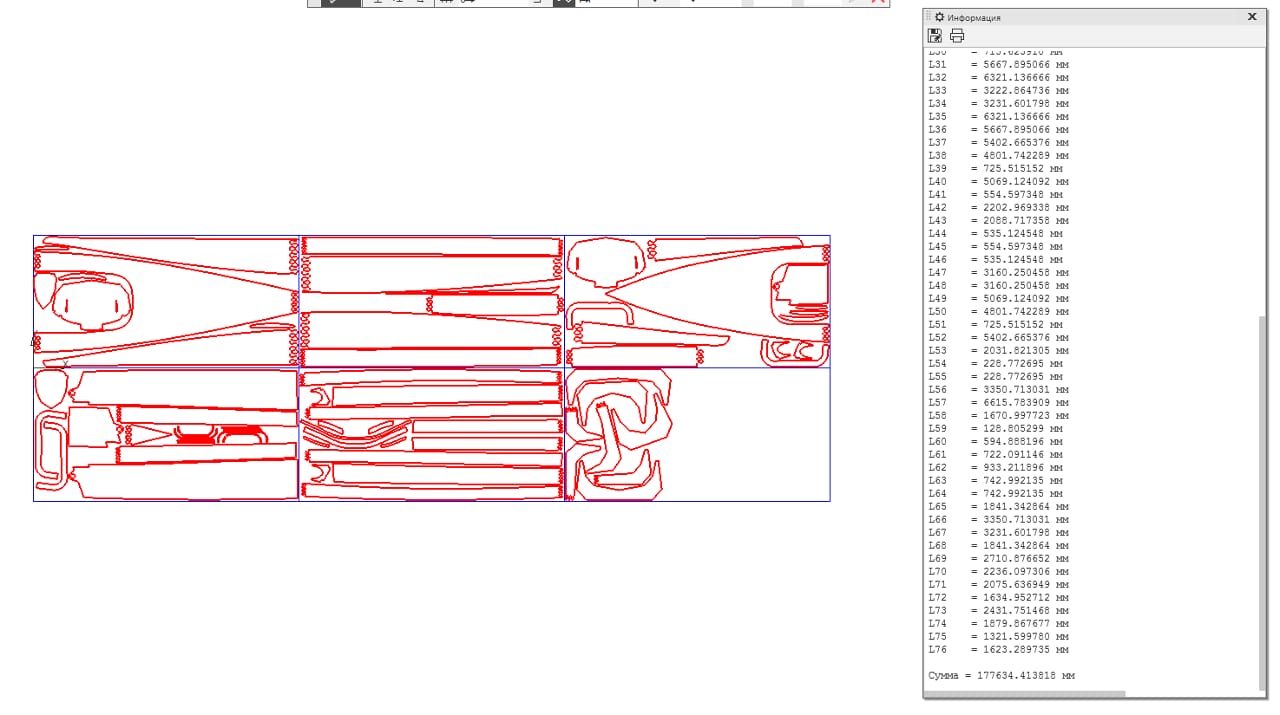Pick the L59 = 128.805299 мм row
Viewport: 1280px width, 715px height.
(998, 428)
